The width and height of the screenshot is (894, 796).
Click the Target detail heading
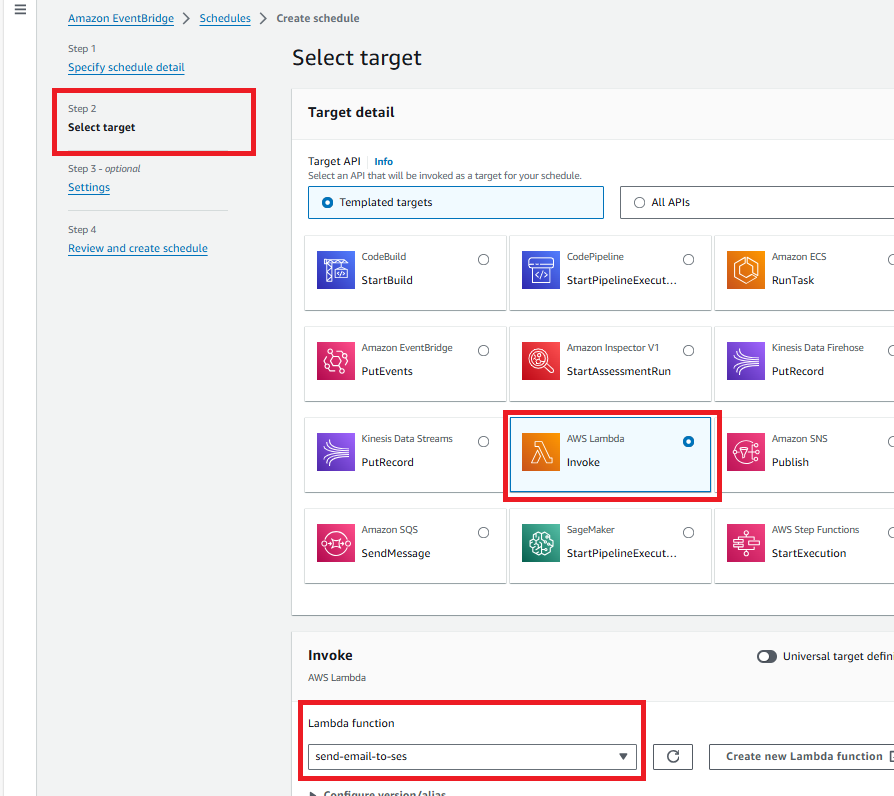click(x=351, y=112)
